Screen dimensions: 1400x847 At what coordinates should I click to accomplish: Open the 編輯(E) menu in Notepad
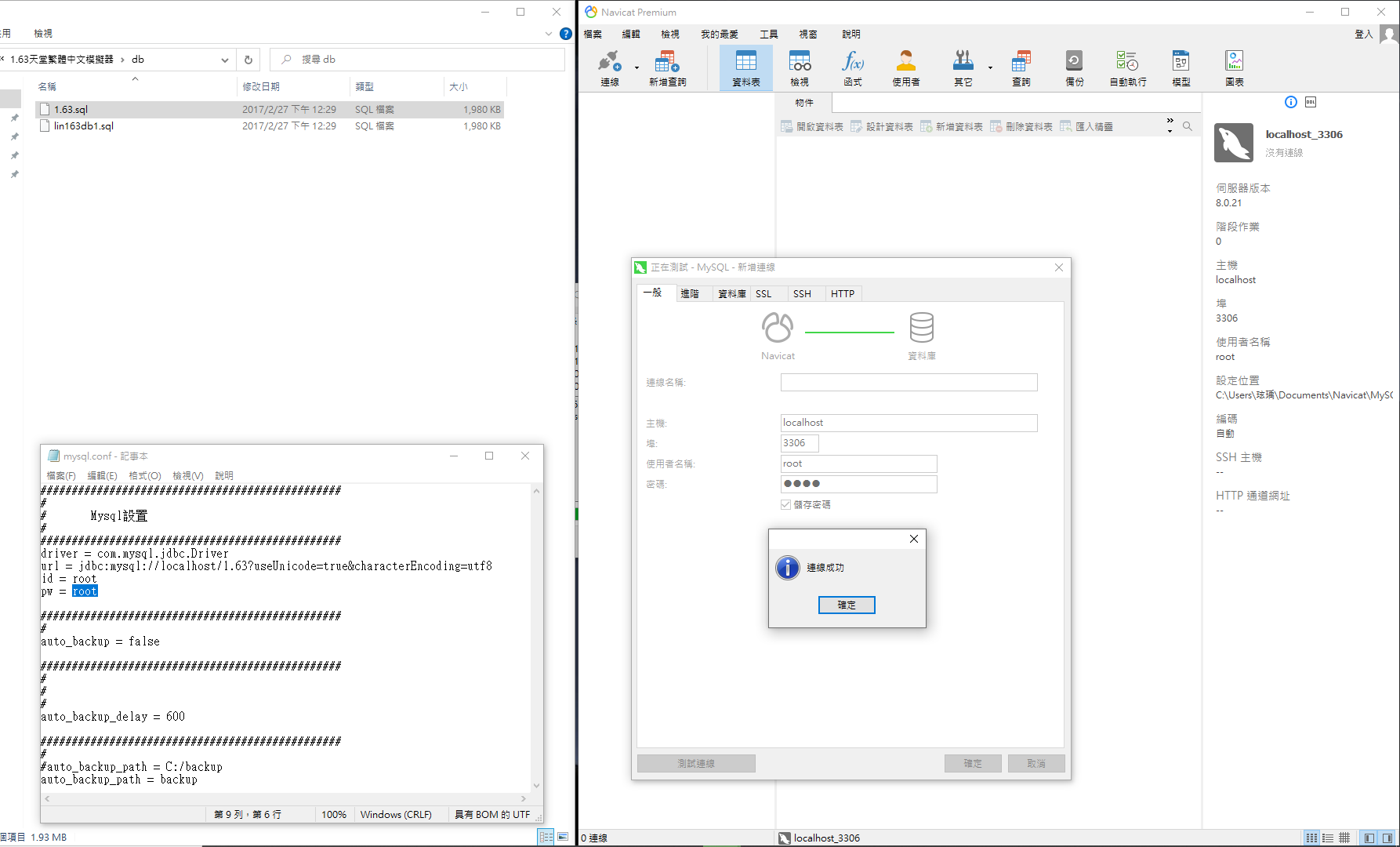(102, 475)
